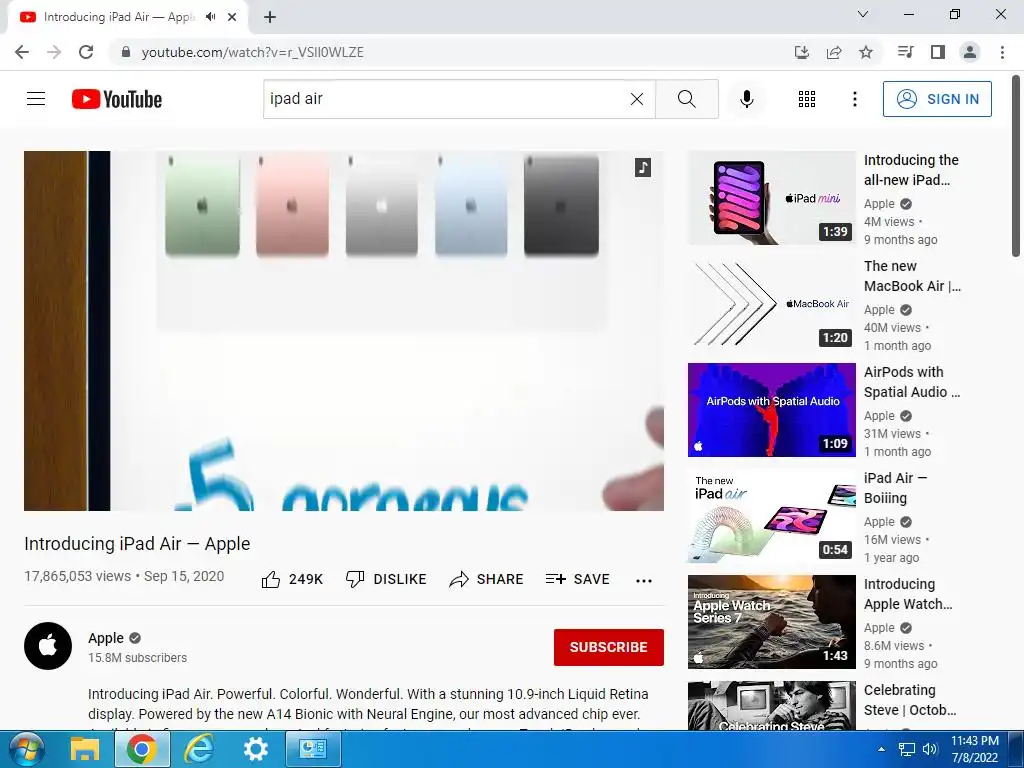This screenshot has width=1024, height=768.
Task: Close the Introducing iPad Air tab
Action: point(232,17)
